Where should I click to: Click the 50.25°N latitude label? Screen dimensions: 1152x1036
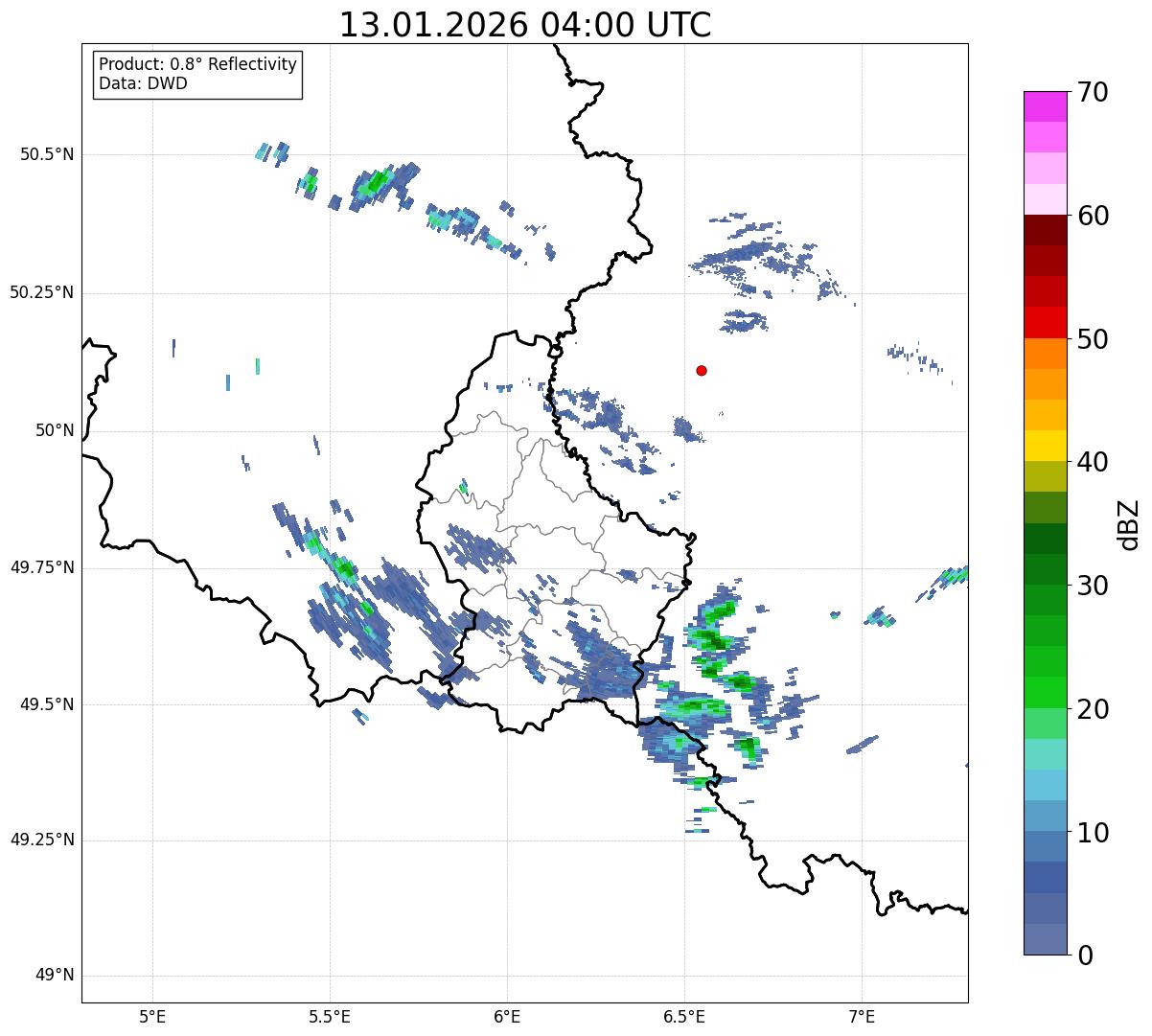point(42,292)
